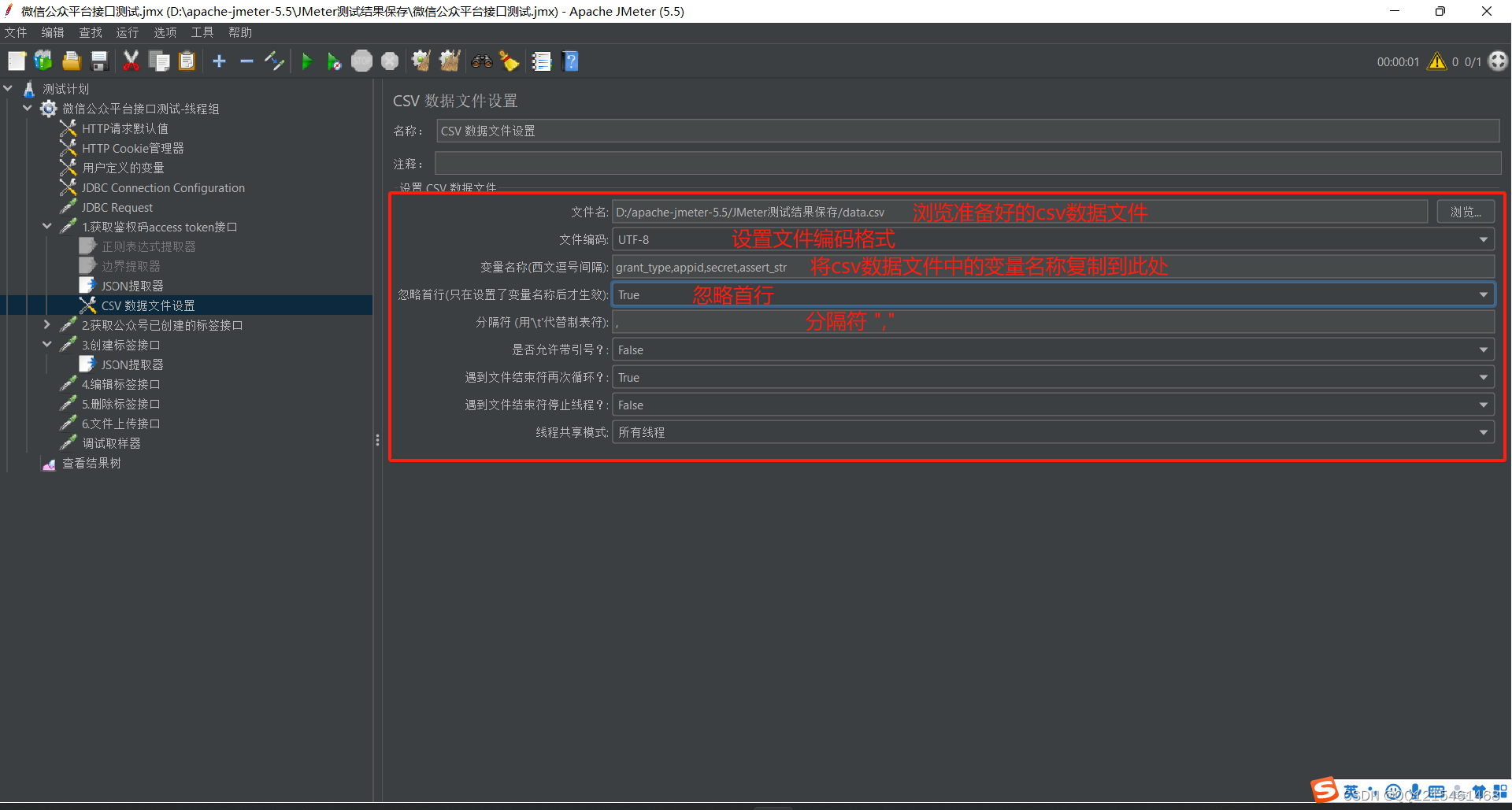Viewport: 1512px width, 810px height.
Task: Click the remote engine status icon
Action: click(x=1498, y=61)
